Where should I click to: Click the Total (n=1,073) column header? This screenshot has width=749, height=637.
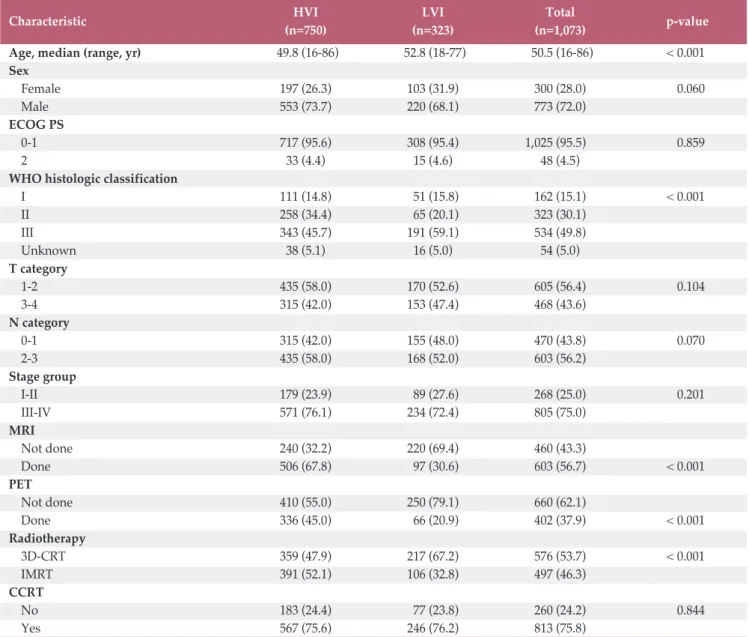[560, 21]
